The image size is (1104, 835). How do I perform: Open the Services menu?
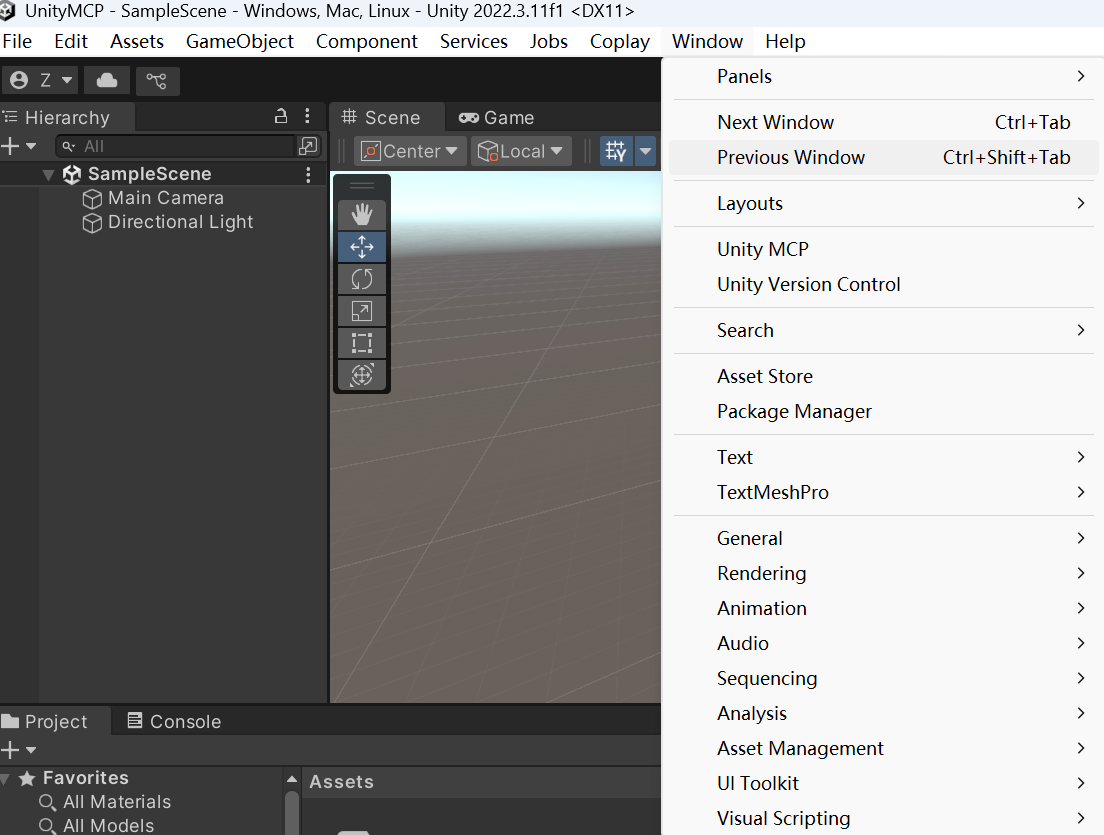pos(473,42)
